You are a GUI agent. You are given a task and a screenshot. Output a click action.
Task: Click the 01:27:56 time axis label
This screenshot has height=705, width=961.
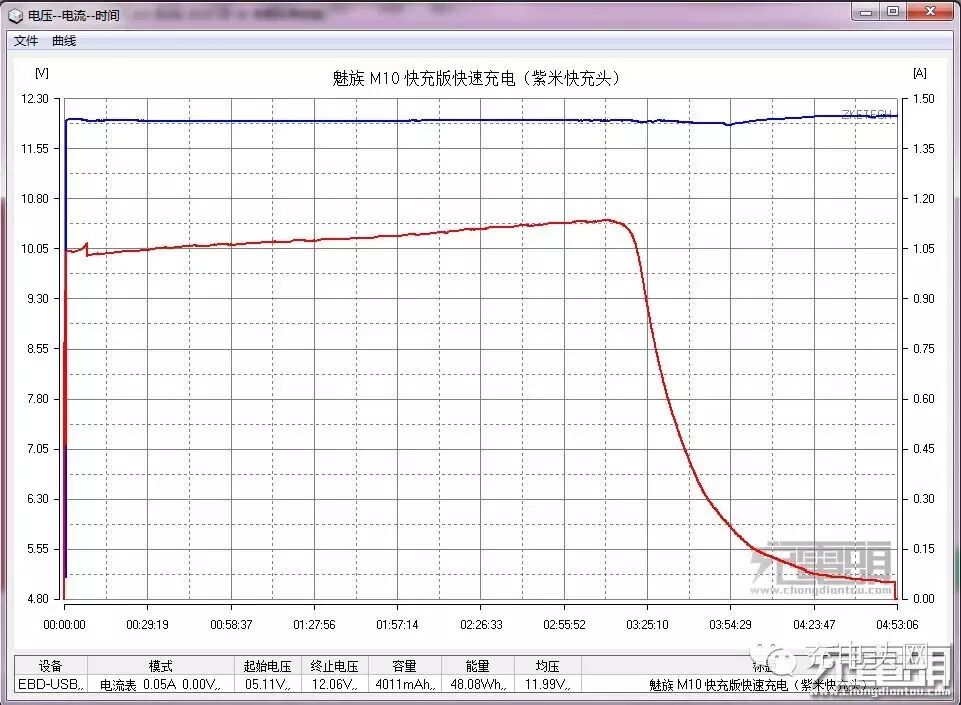click(x=314, y=625)
